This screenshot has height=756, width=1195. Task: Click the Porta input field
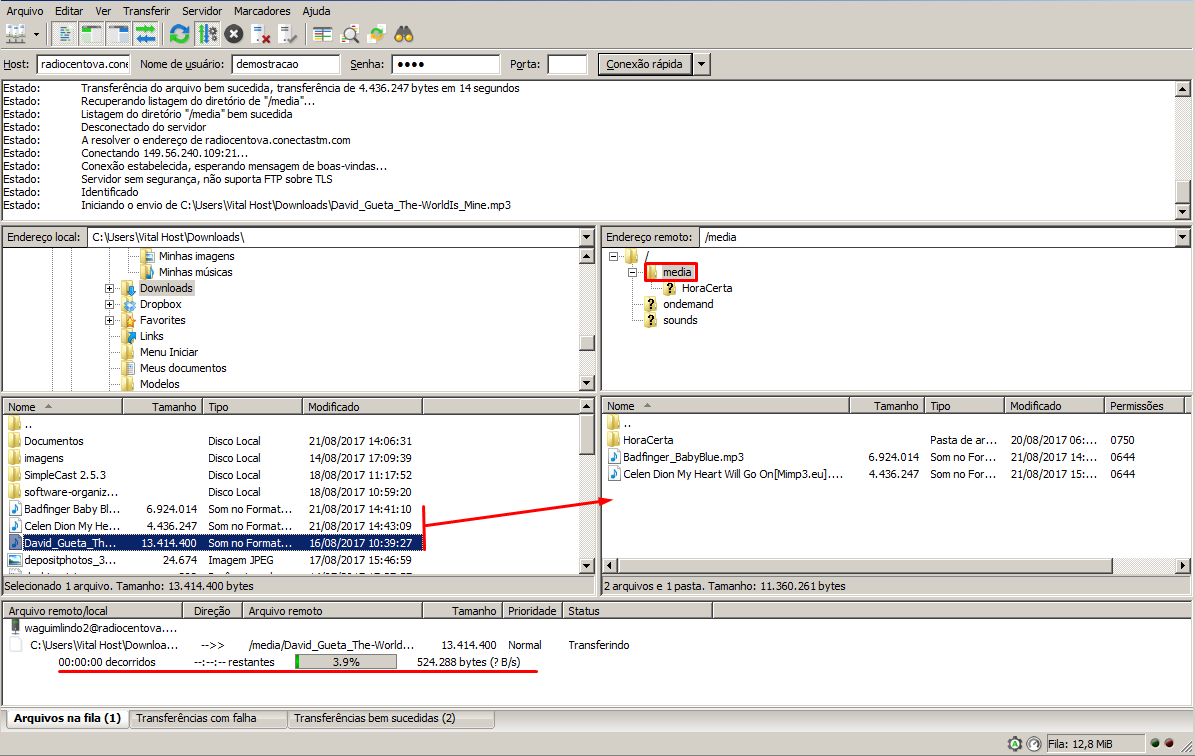(x=567, y=64)
